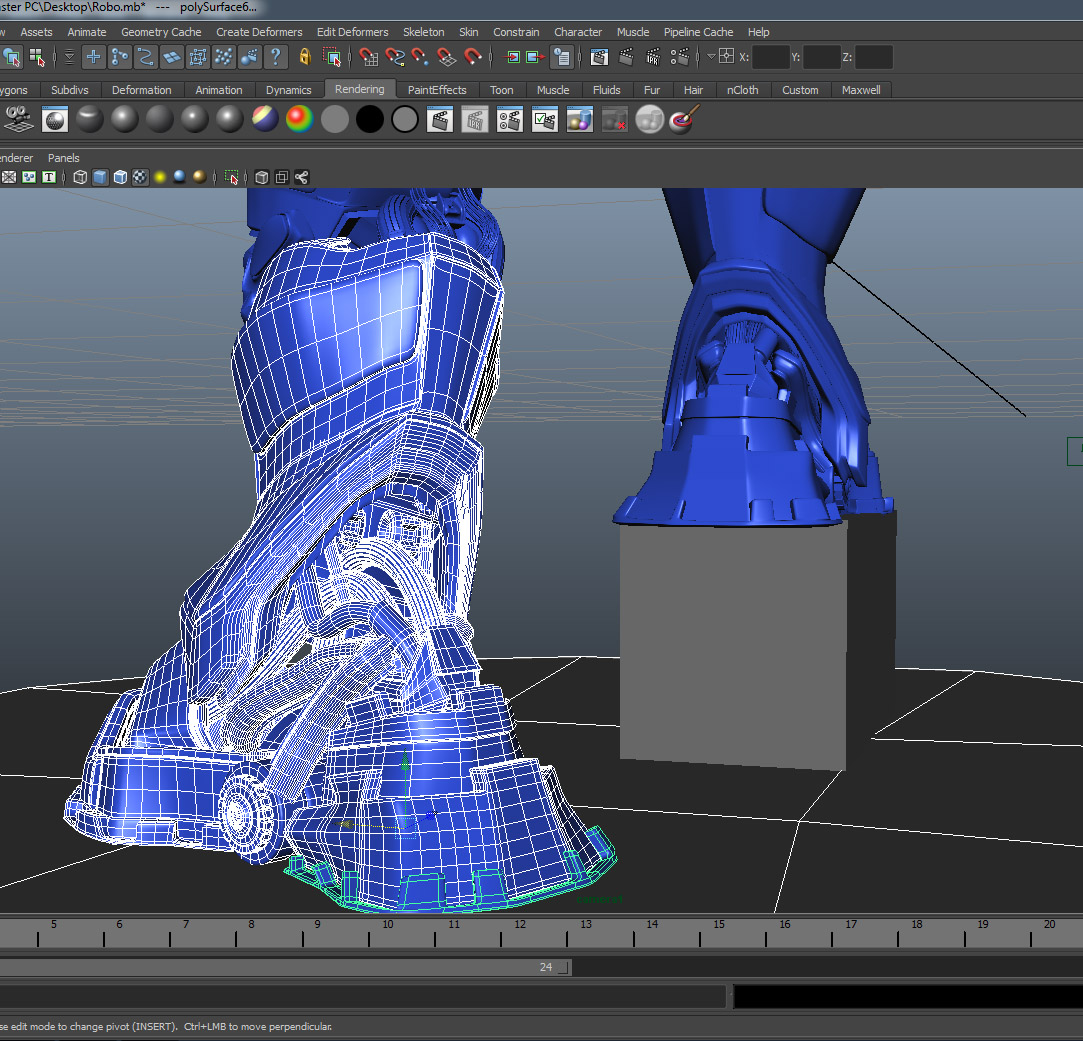Toggle construction history icon
Screen dimensions: 1083x1041
(562, 57)
